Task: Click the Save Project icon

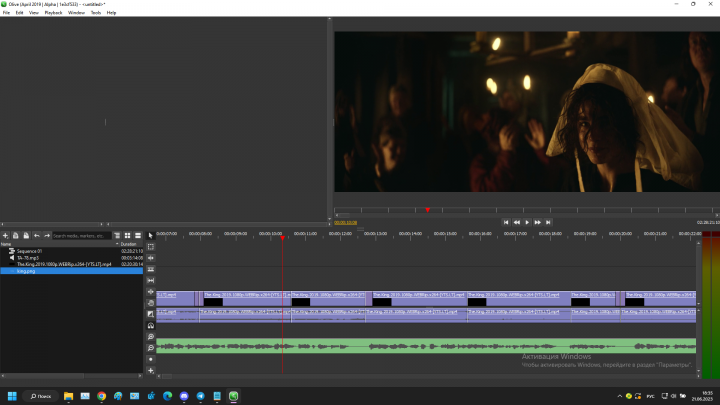Action: pyautogui.click(x=26, y=236)
